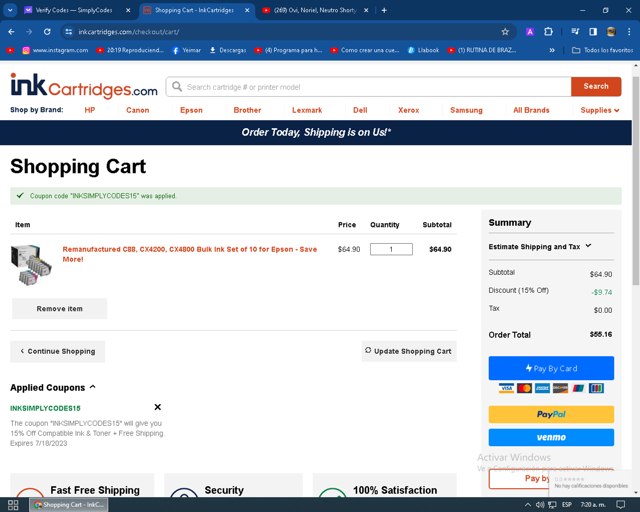This screenshot has height=512, width=640.
Task: Open the www.instagram.com bookmark
Action: click(x=55, y=50)
